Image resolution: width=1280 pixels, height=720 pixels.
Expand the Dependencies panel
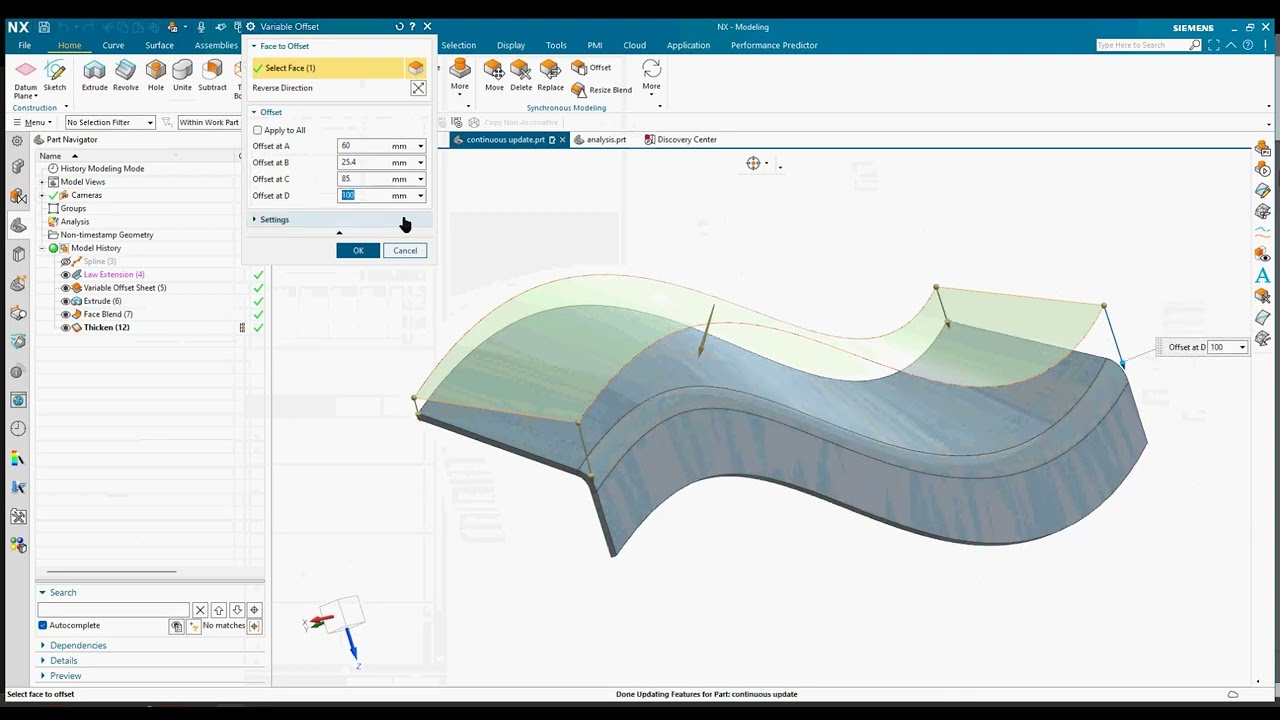click(78, 645)
